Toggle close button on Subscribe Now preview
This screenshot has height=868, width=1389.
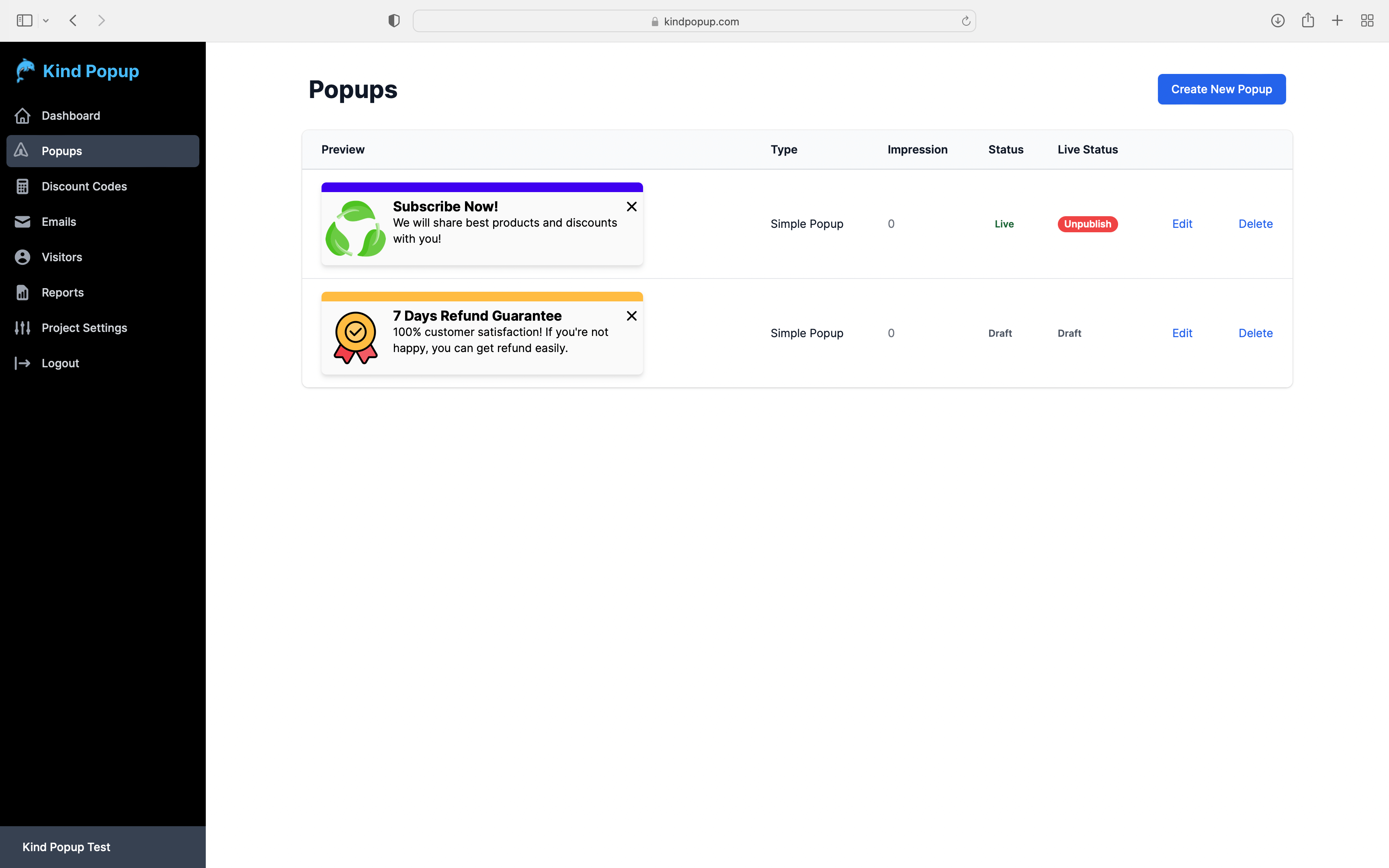click(631, 207)
